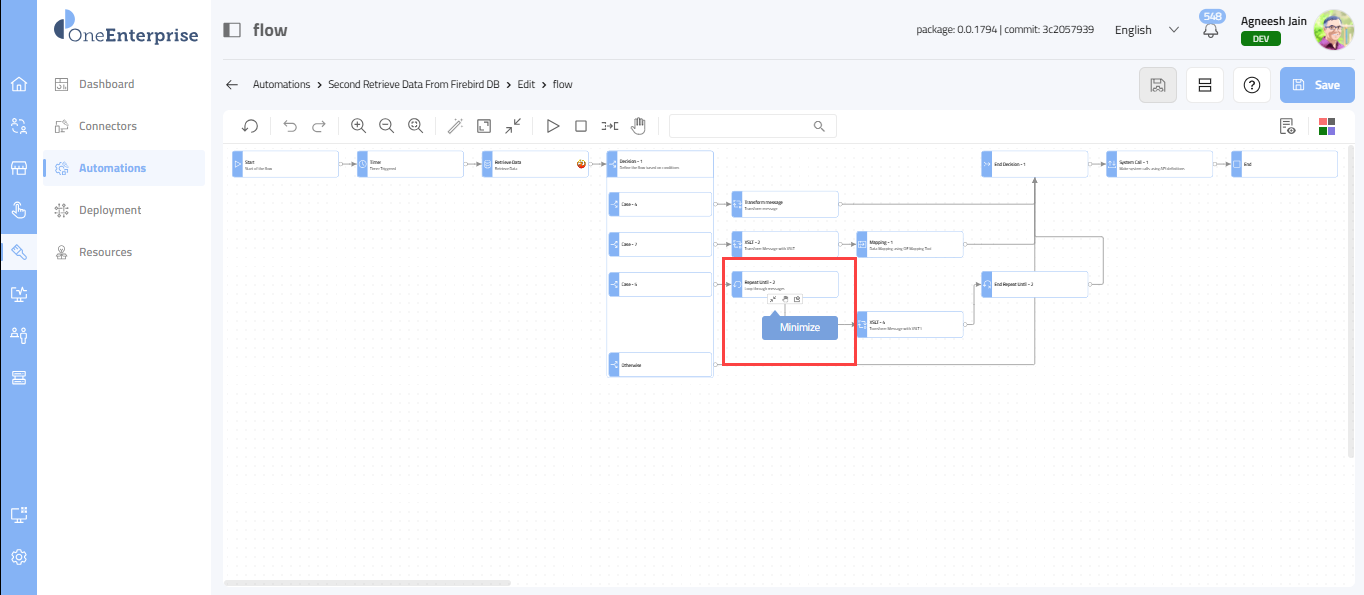Viewport: 1364px width, 595px height.
Task: Open the Connectors menu item
Action: pyautogui.click(x=108, y=126)
